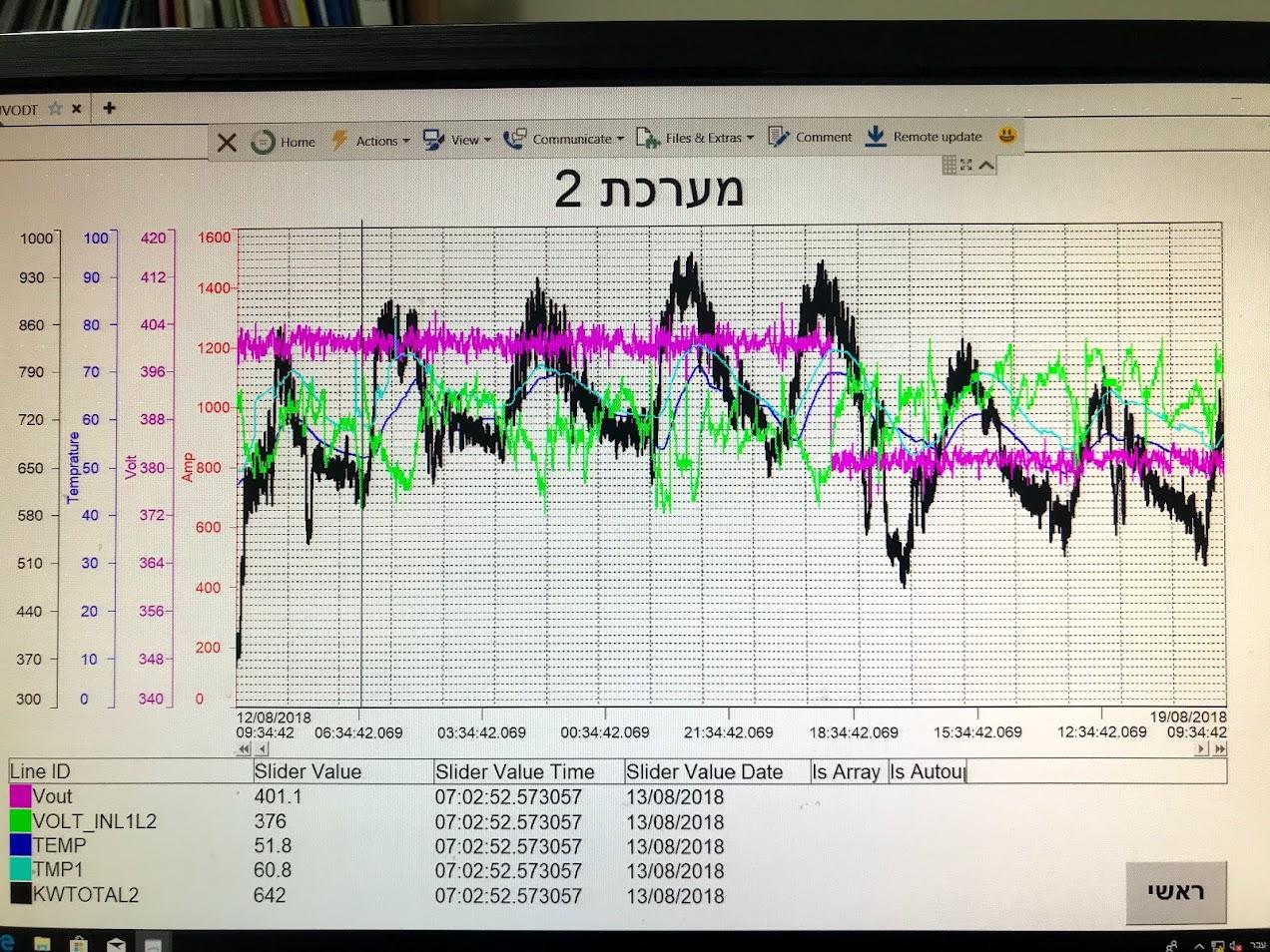Jump to chart end with double-right arrow
This screenshot has height=952, width=1270.
[x=1219, y=748]
